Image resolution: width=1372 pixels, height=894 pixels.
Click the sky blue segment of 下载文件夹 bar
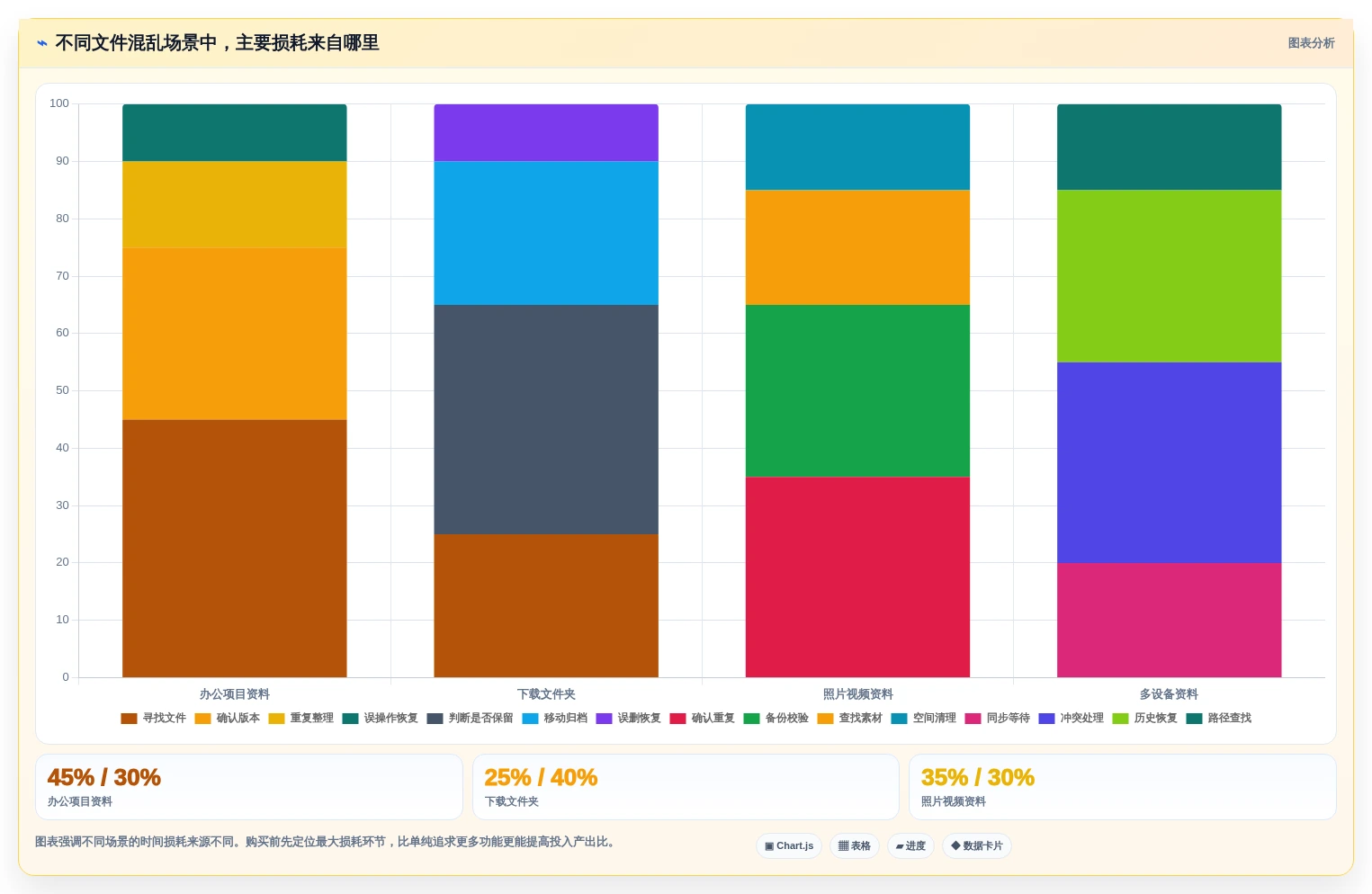coord(546,233)
